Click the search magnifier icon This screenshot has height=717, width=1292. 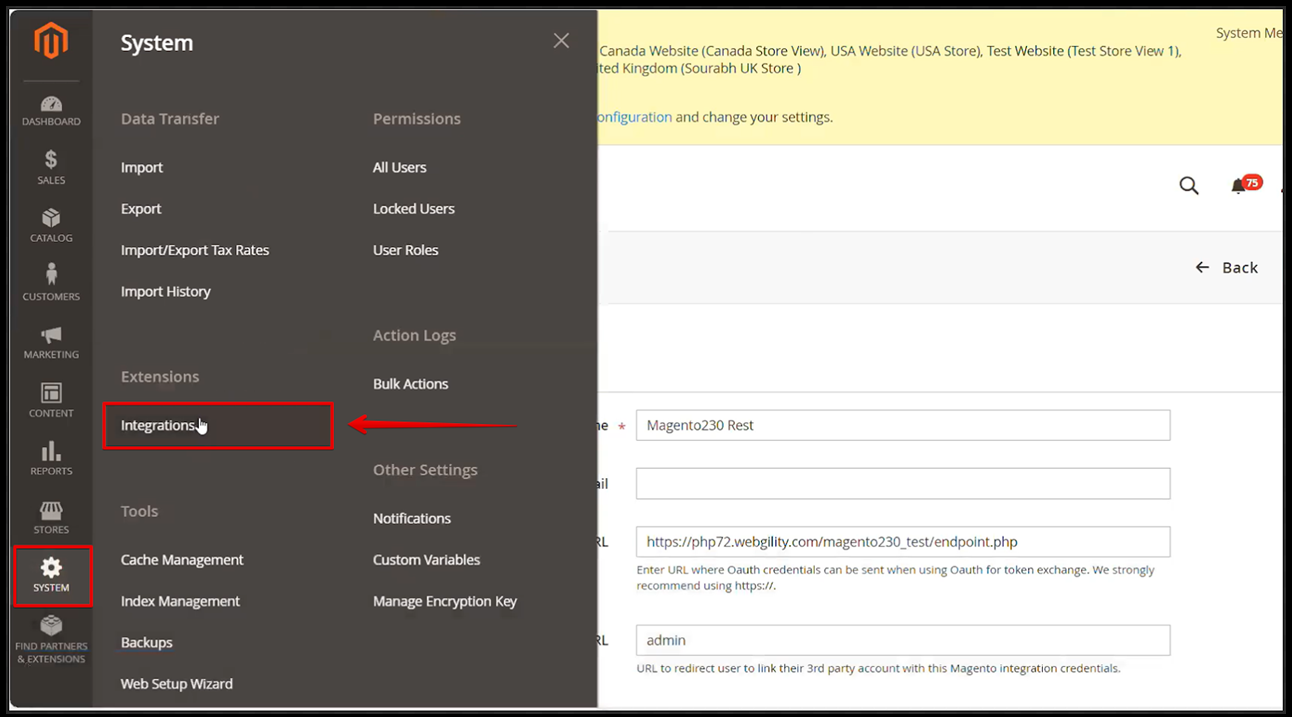(1189, 186)
